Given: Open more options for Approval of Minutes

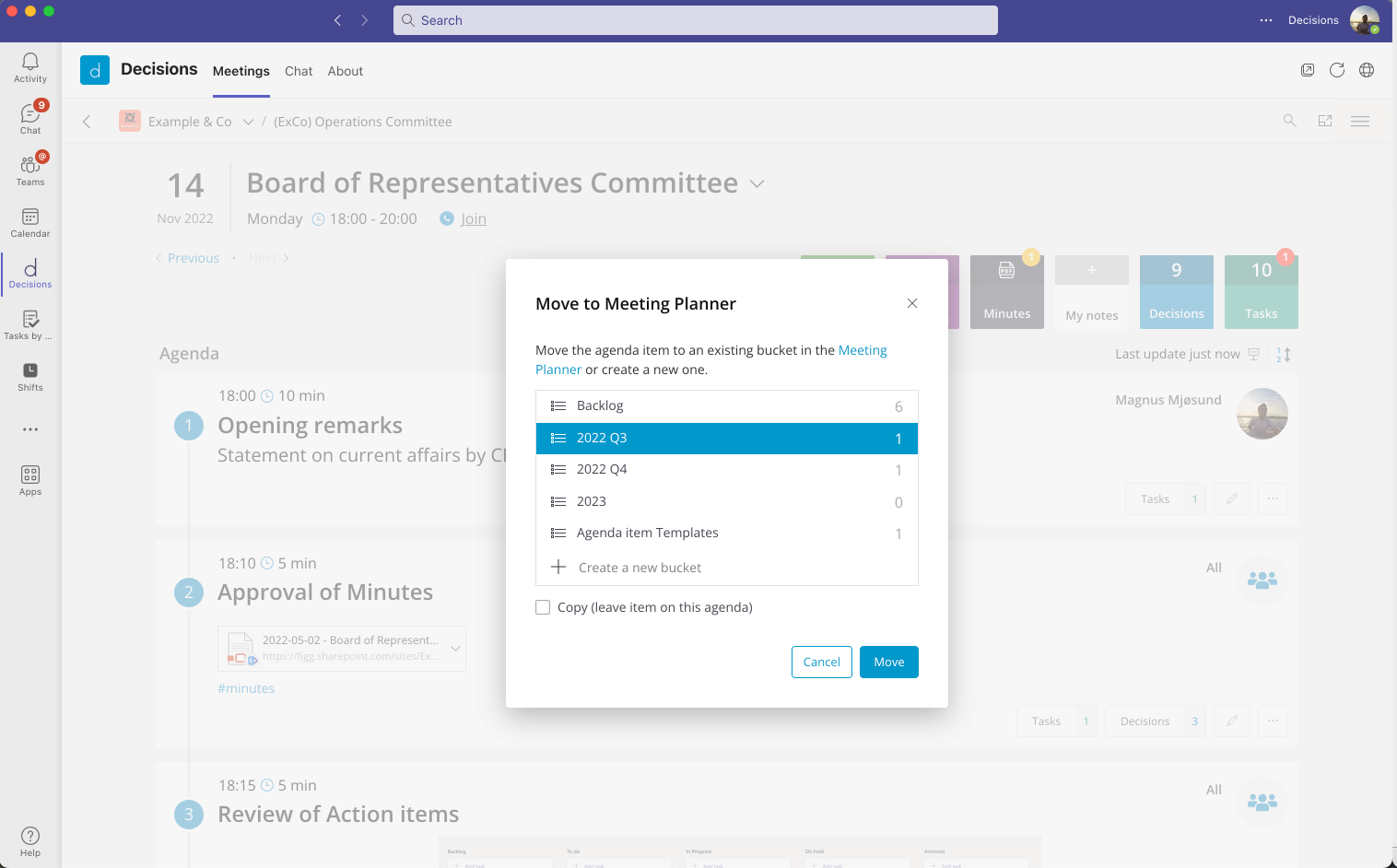Looking at the screenshot, I should [1273, 721].
